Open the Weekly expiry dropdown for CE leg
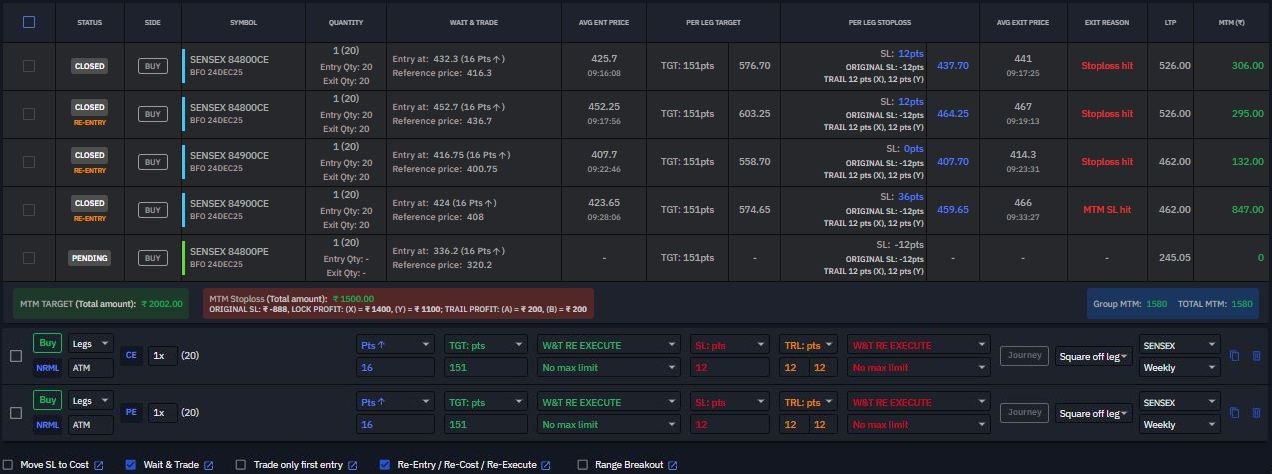This screenshot has height=474, width=1272. pyautogui.click(x=1180, y=367)
